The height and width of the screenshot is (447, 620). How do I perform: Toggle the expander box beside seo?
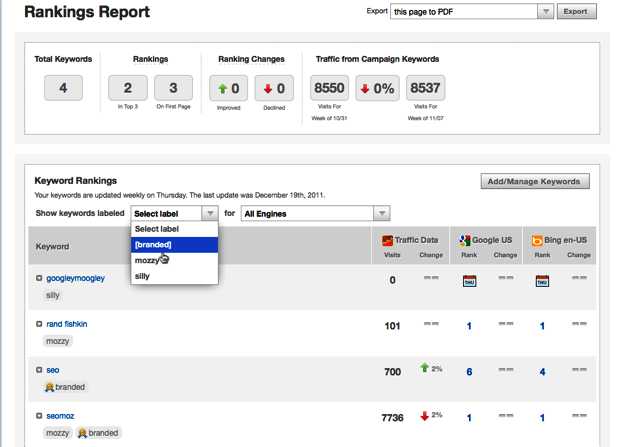(39, 370)
